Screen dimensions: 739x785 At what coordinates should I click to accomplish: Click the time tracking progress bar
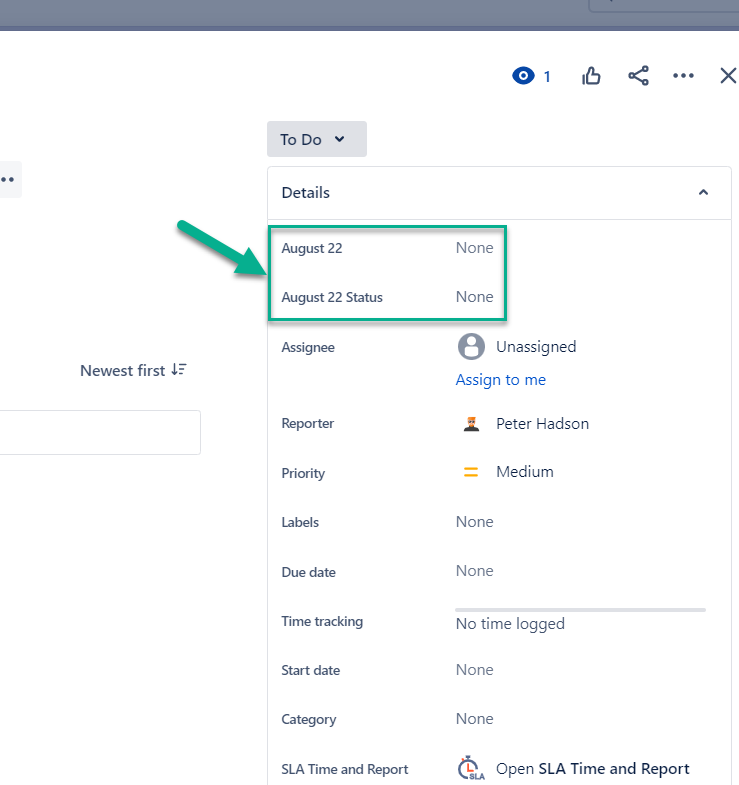(580, 610)
